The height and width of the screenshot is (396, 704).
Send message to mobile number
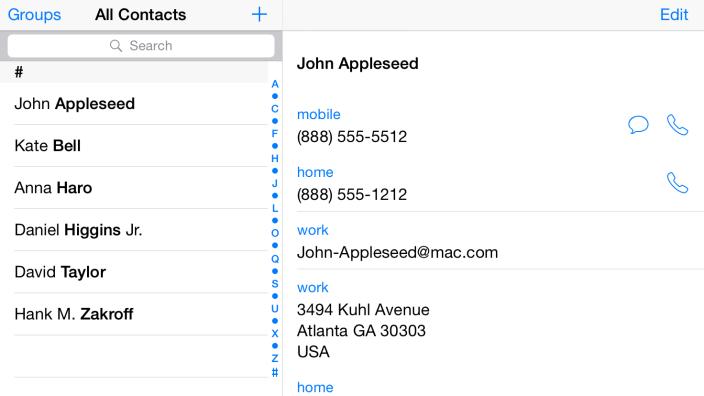[638, 124]
